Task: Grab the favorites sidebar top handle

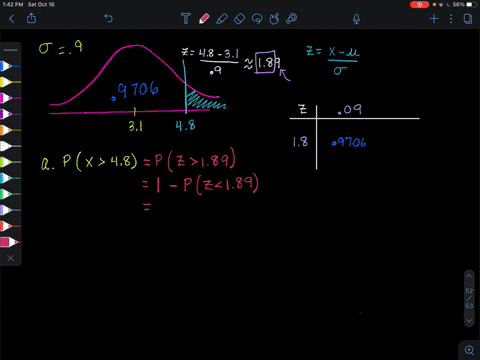Action: pos(11,50)
